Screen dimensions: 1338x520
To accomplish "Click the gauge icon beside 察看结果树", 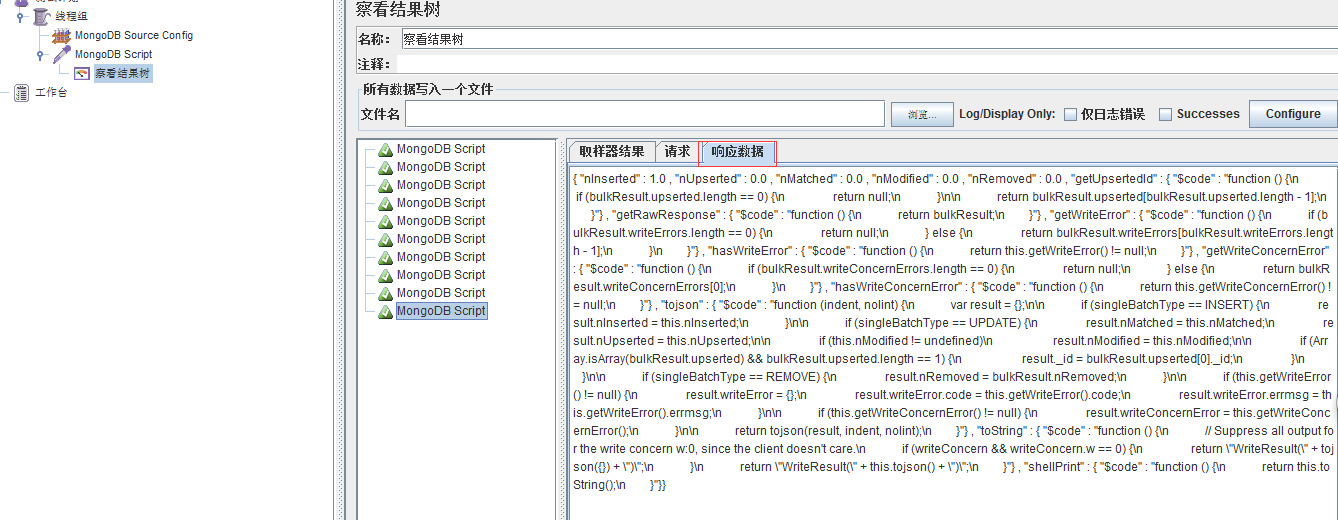I will pyautogui.click(x=82, y=74).
